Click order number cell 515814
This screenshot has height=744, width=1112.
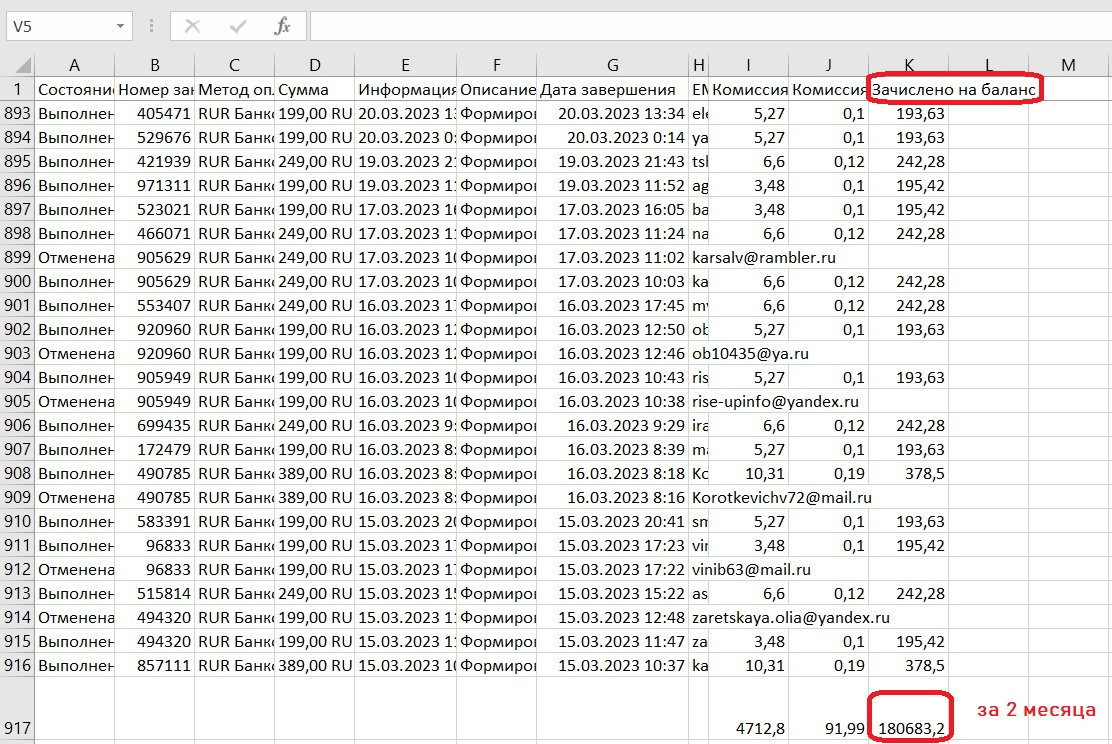(x=155, y=594)
